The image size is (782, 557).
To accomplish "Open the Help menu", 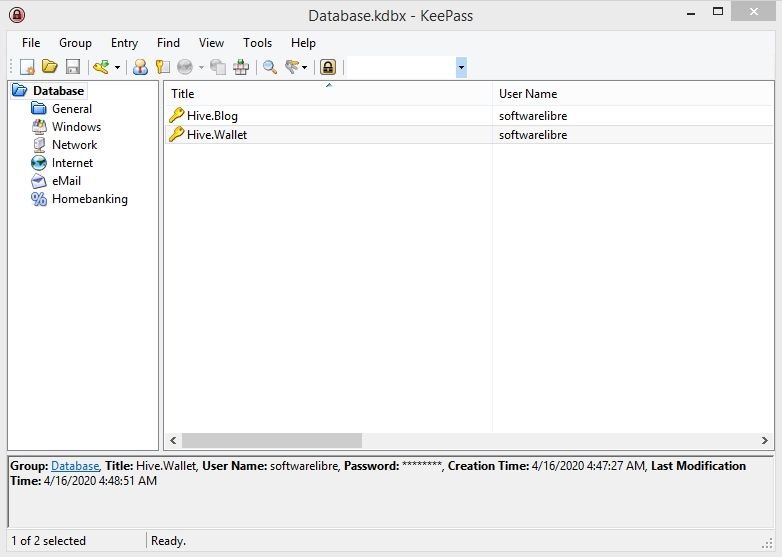I will (x=303, y=43).
